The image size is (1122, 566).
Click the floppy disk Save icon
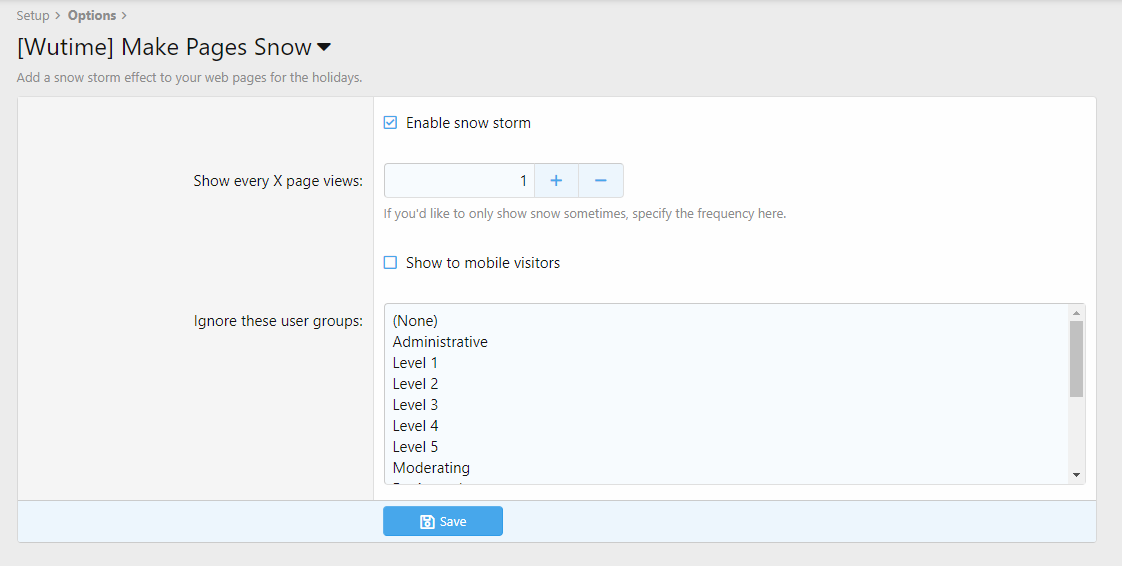pos(427,522)
